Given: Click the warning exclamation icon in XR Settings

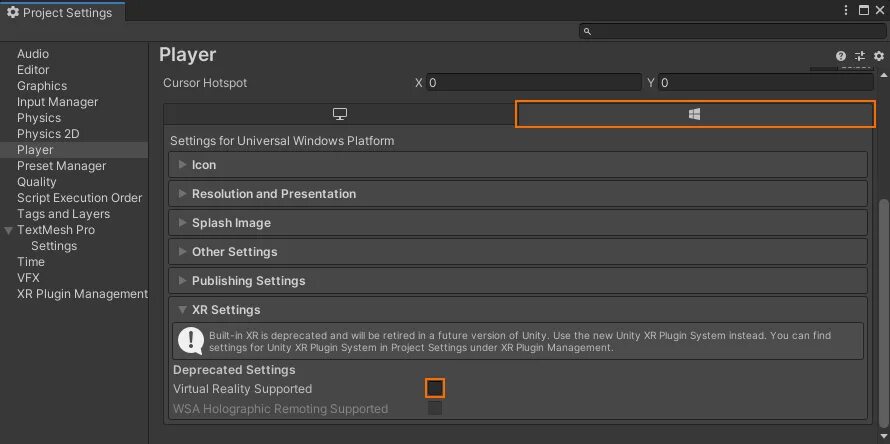Looking at the screenshot, I should (x=191, y=341).
